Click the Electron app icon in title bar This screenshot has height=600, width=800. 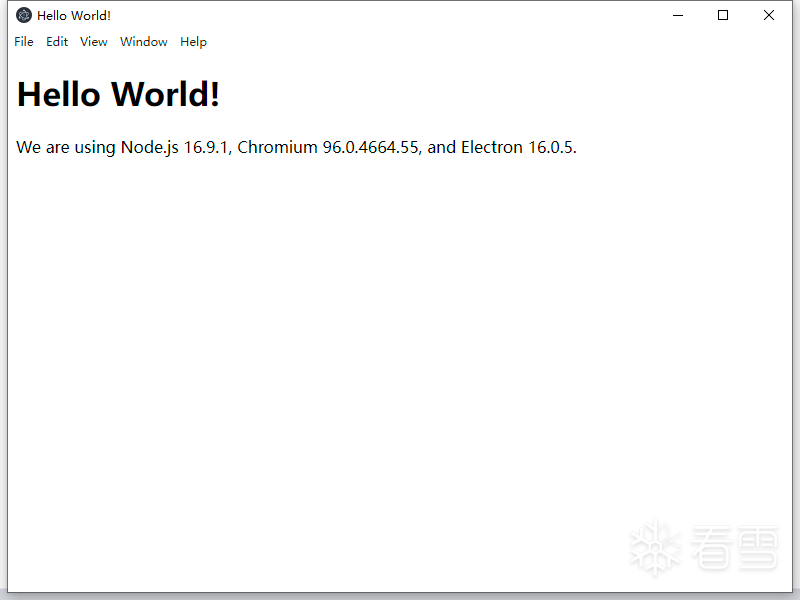[23, 15]
